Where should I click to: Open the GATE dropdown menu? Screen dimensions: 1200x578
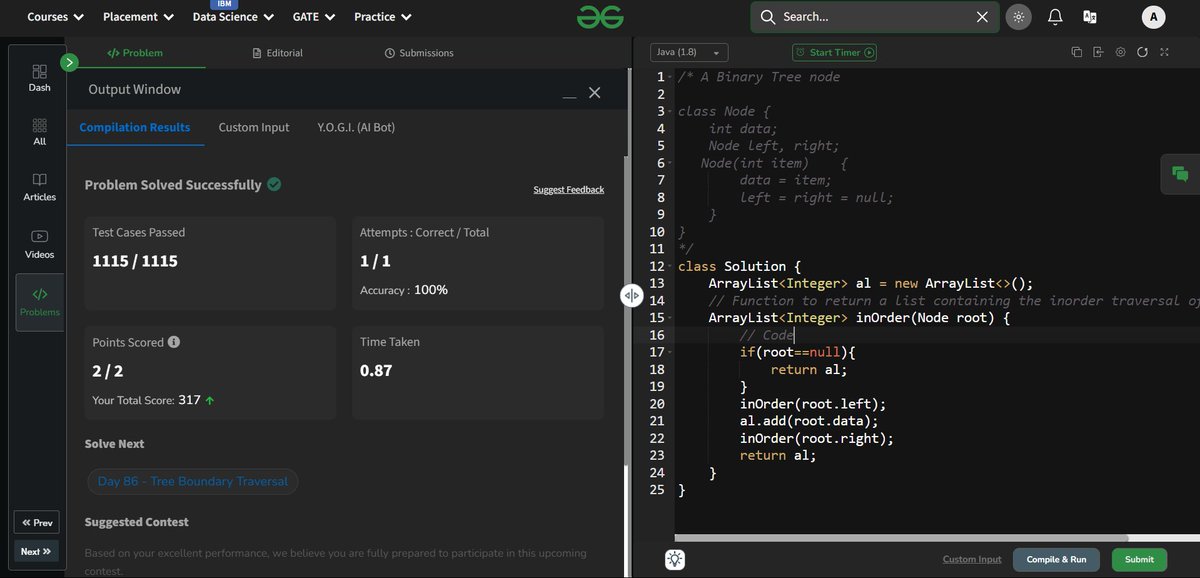tap(314, 17)
